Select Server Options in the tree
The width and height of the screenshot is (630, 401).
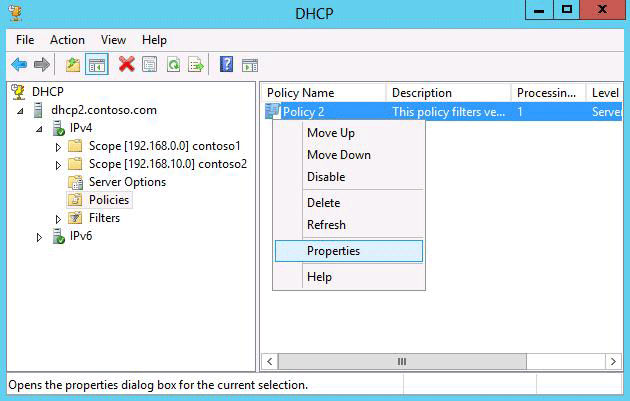[127, 182]
